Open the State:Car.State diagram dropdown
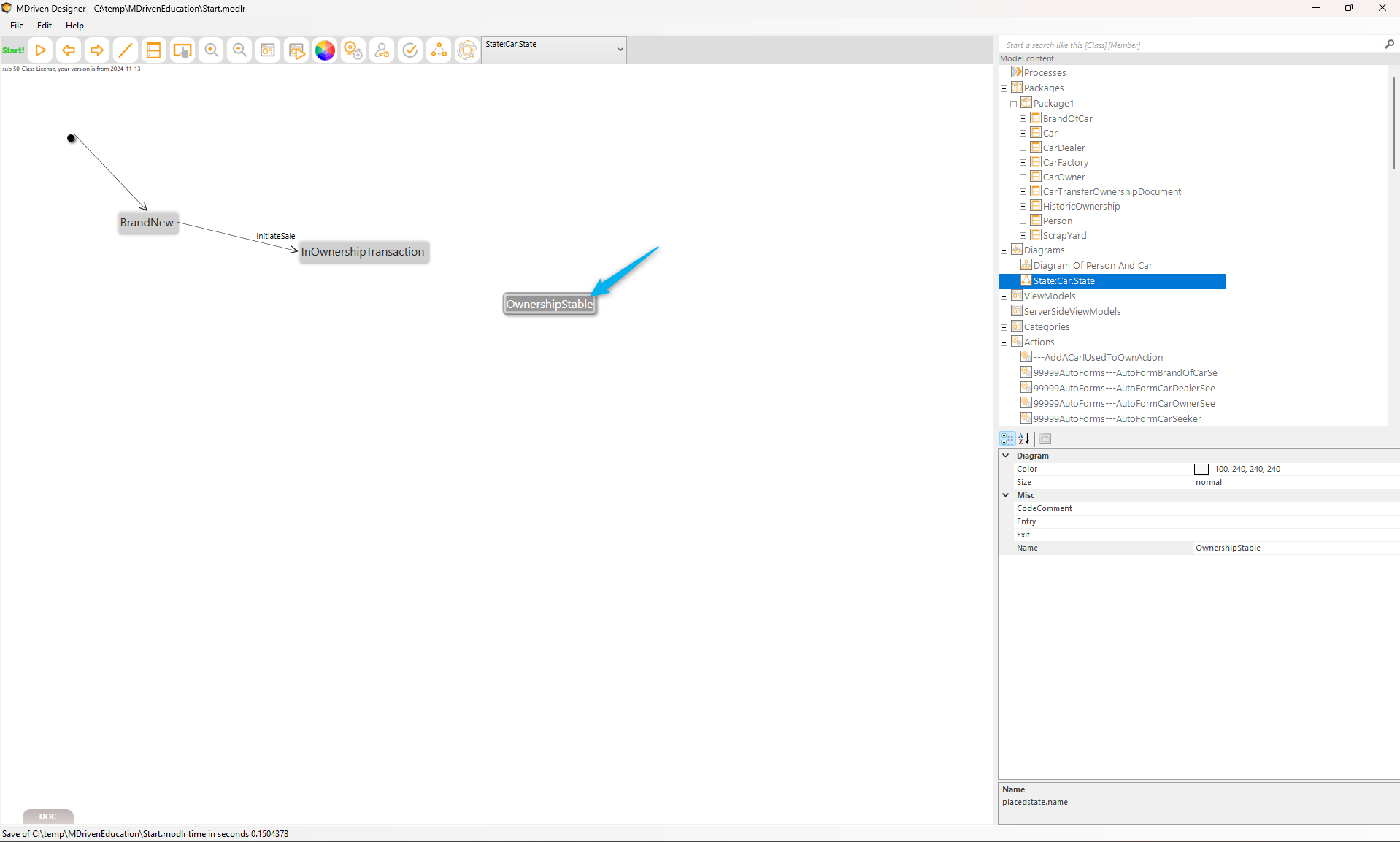The width and height of the screenshot is (1400, 842). point(620,50)
